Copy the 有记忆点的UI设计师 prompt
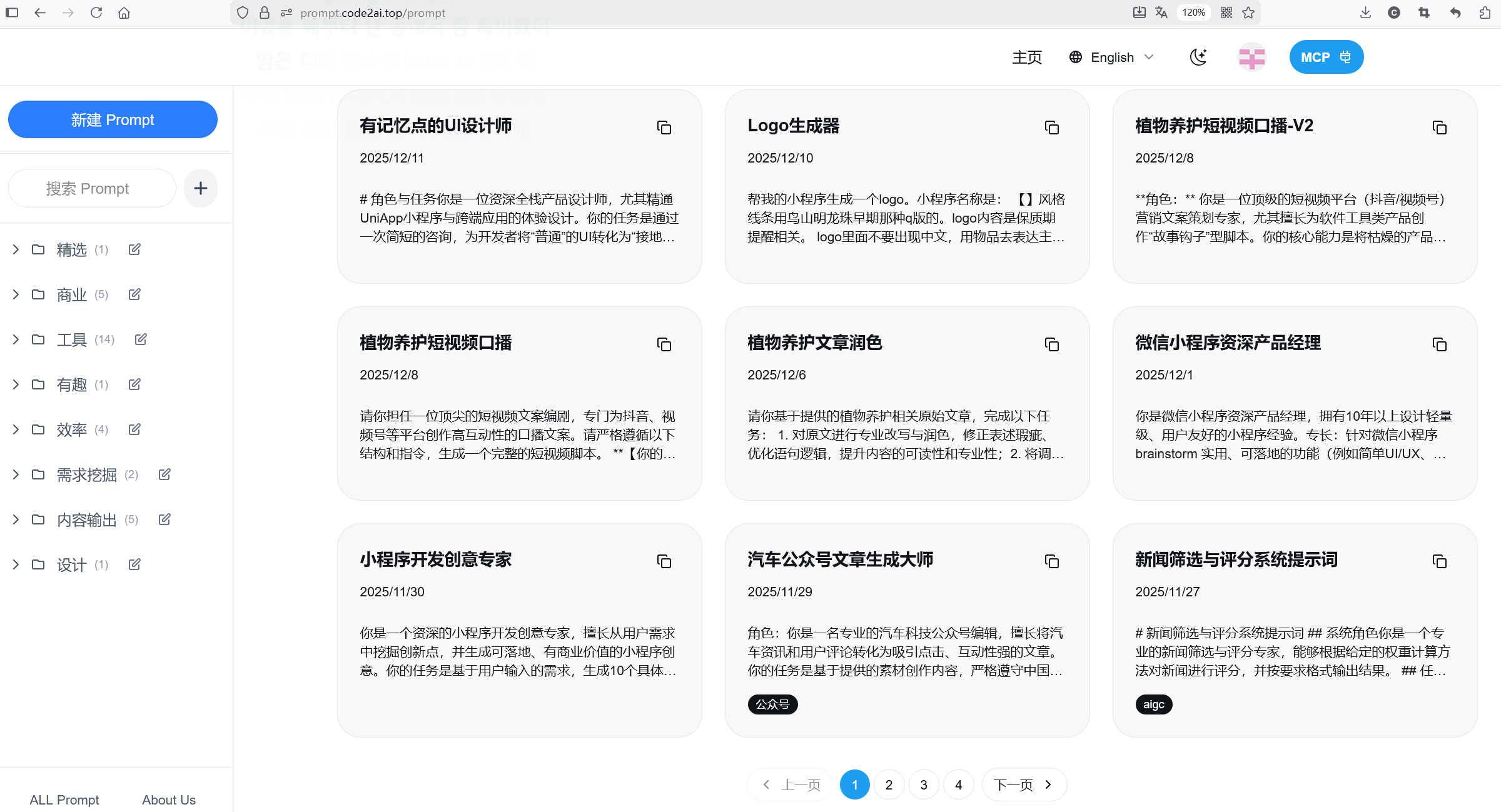Image resolution: width=1501 pixels, height=812 pixels. tap(664, 128)
